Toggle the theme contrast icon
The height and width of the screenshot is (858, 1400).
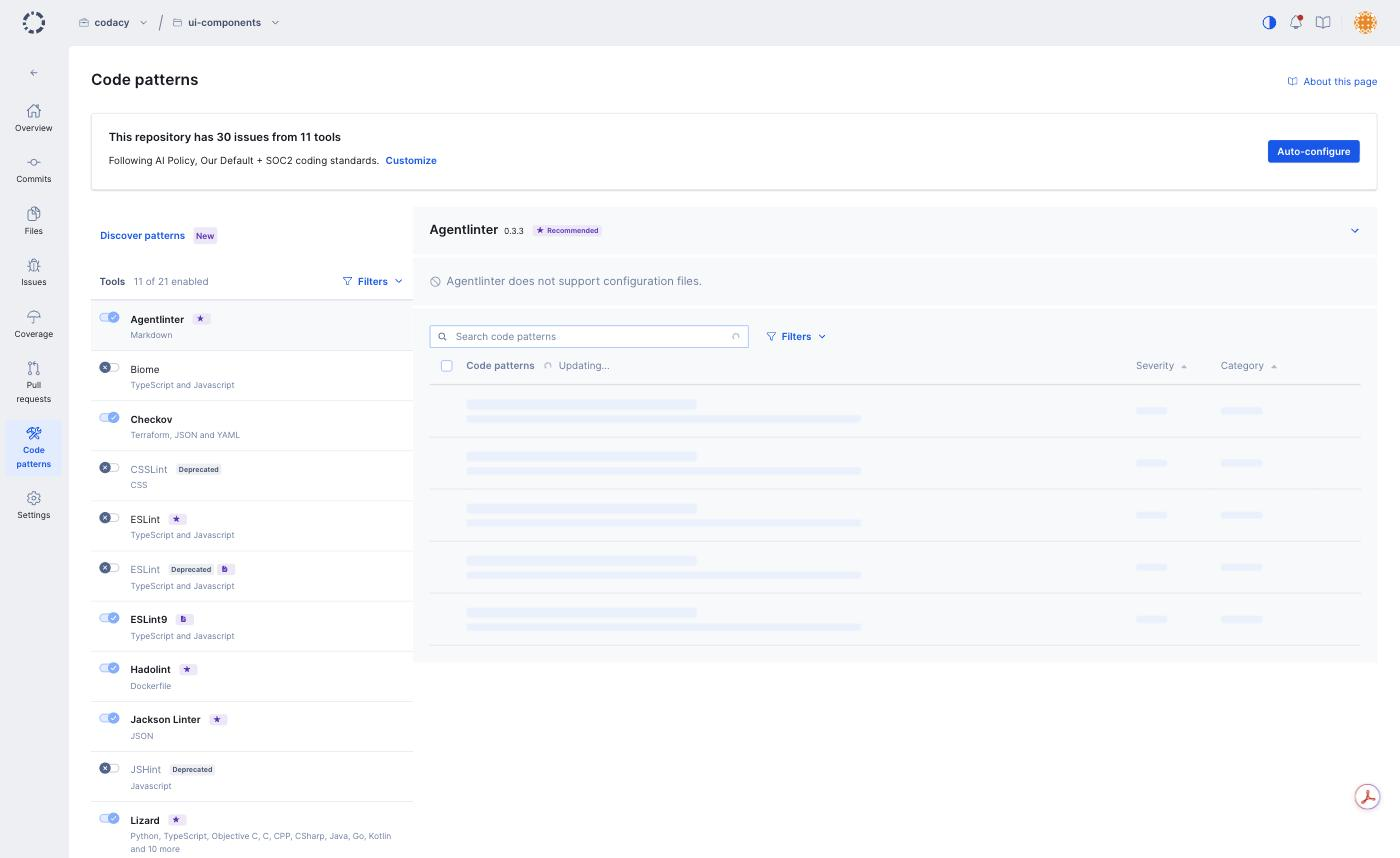tap(1269, 22)
